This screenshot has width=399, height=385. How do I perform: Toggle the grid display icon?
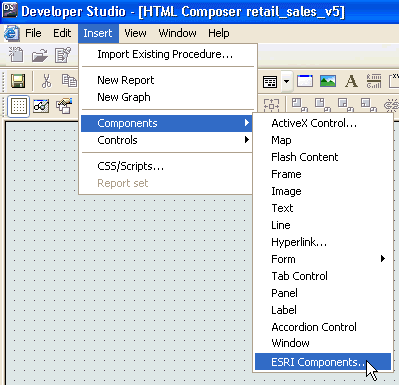[18, 106]
